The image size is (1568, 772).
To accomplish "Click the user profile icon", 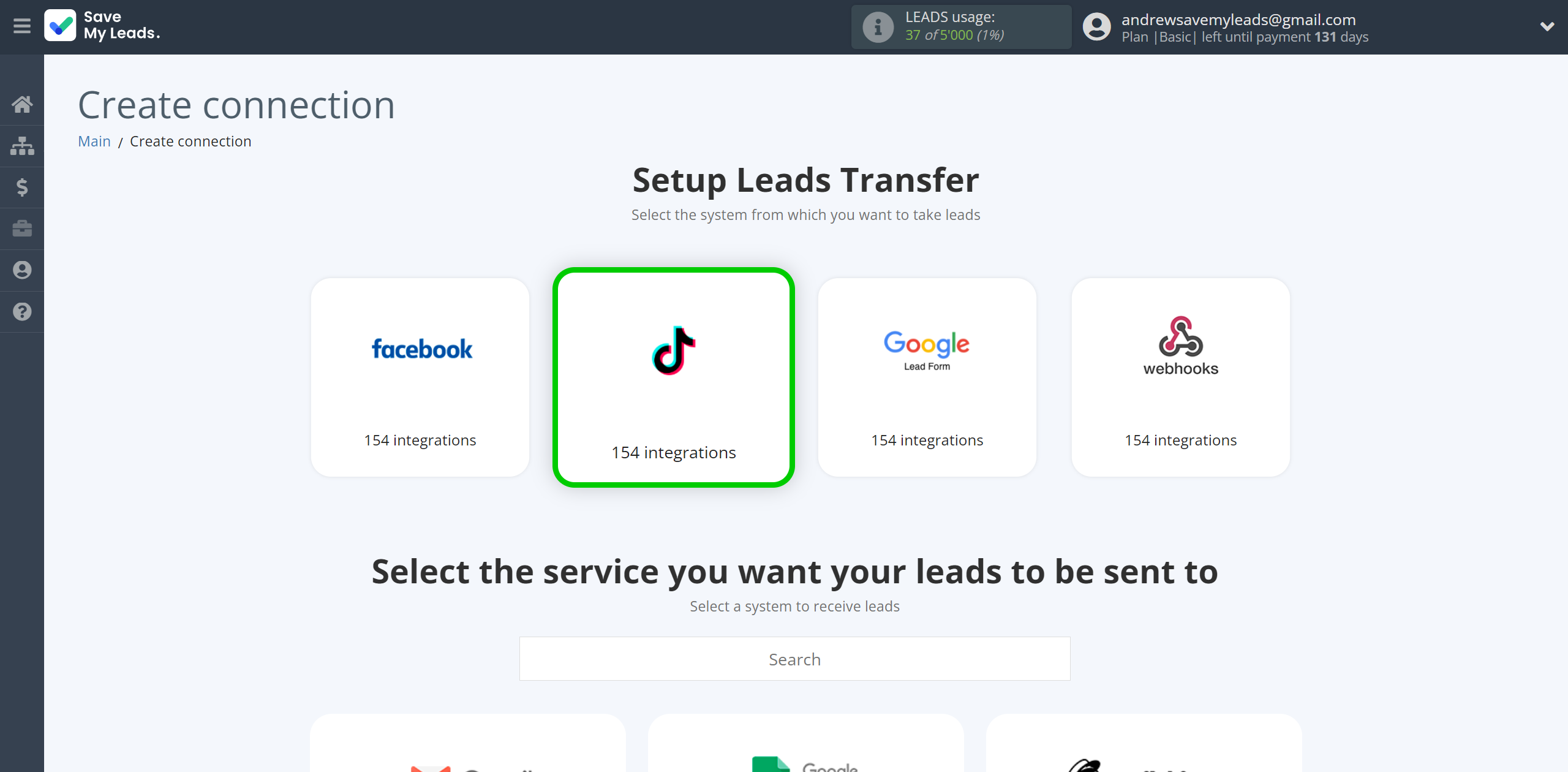I will [1098, 27].
